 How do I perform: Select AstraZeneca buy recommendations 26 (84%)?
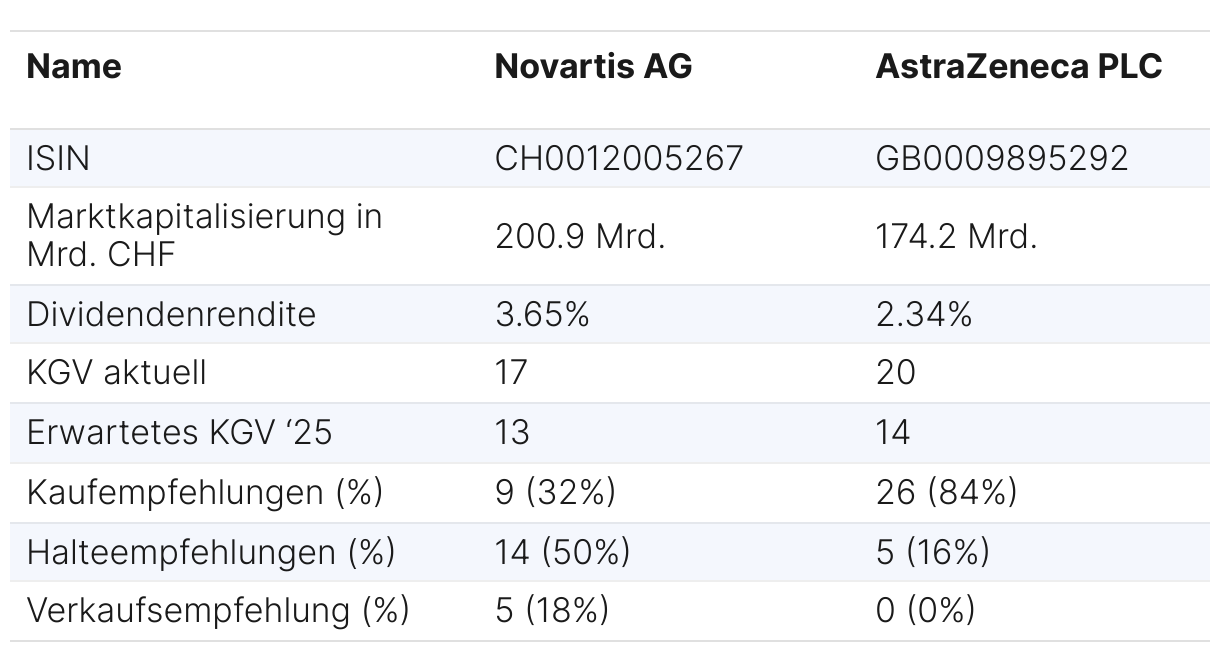coord(946,492)
